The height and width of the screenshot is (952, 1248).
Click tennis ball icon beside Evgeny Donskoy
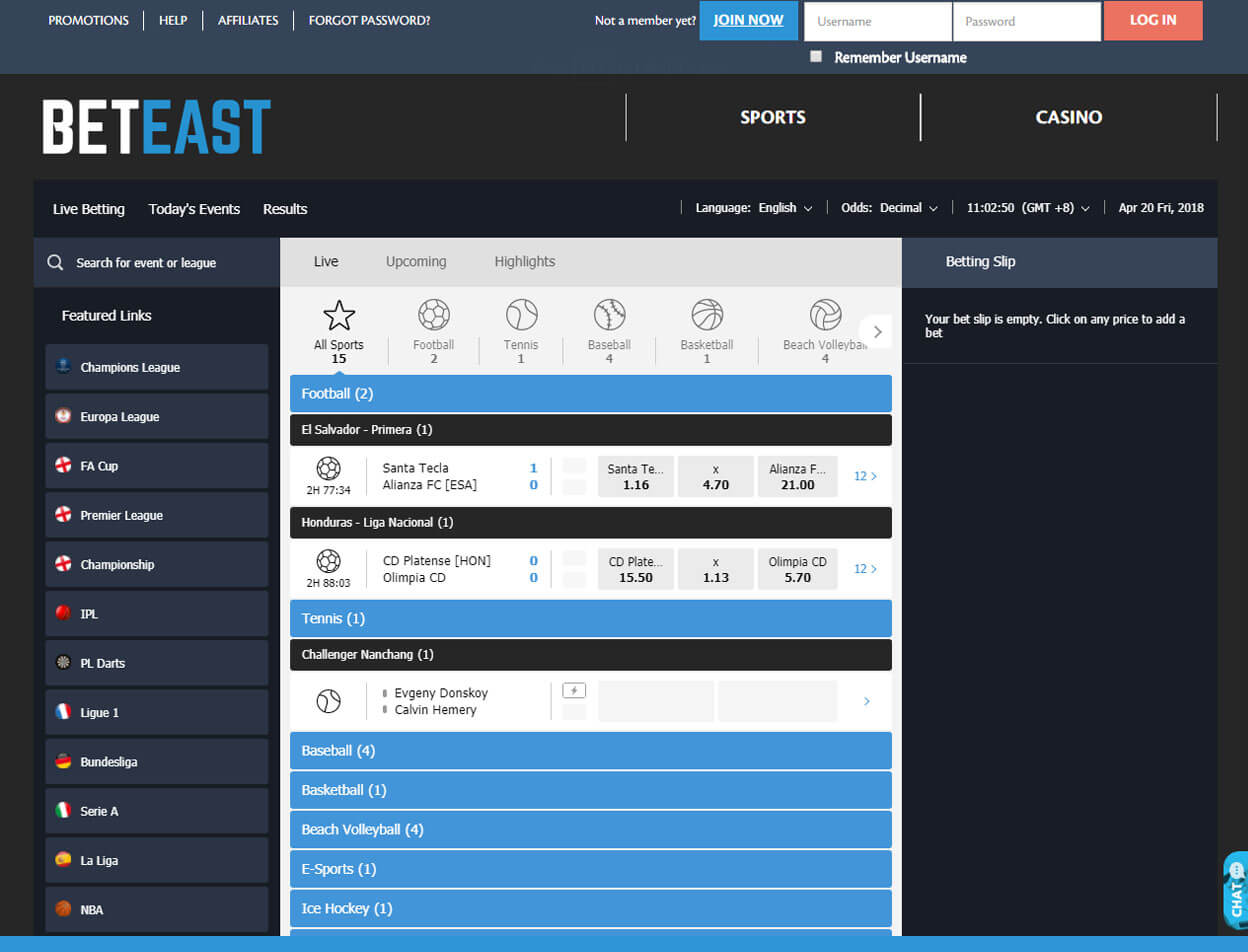pos(328,701)
